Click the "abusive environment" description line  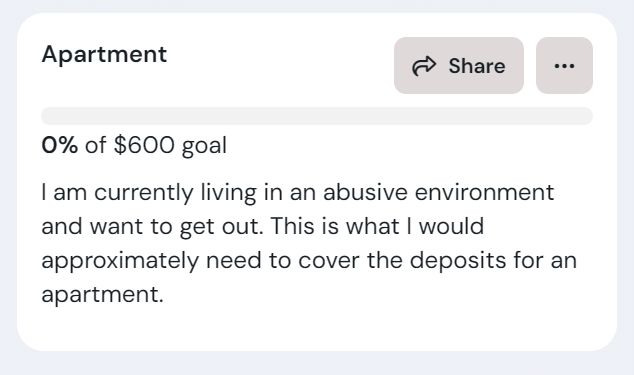tap(438, 192)
